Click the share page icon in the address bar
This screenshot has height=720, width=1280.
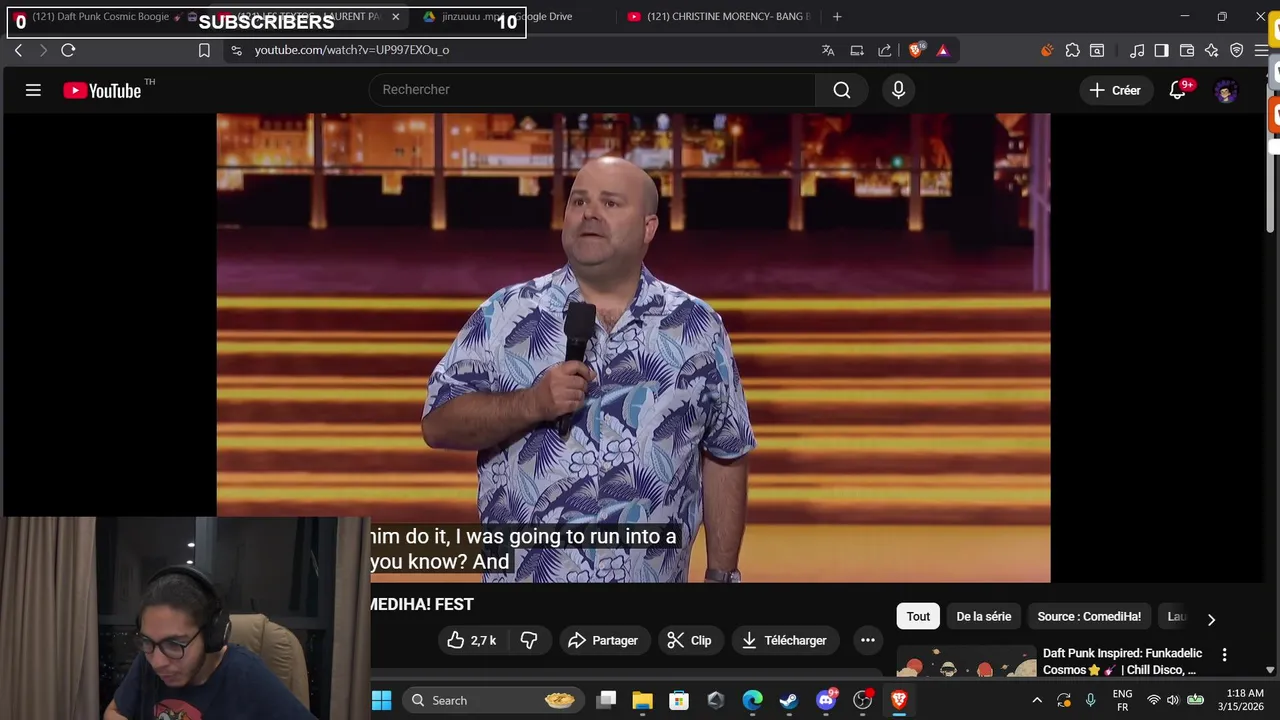click(x=885, y=50)
